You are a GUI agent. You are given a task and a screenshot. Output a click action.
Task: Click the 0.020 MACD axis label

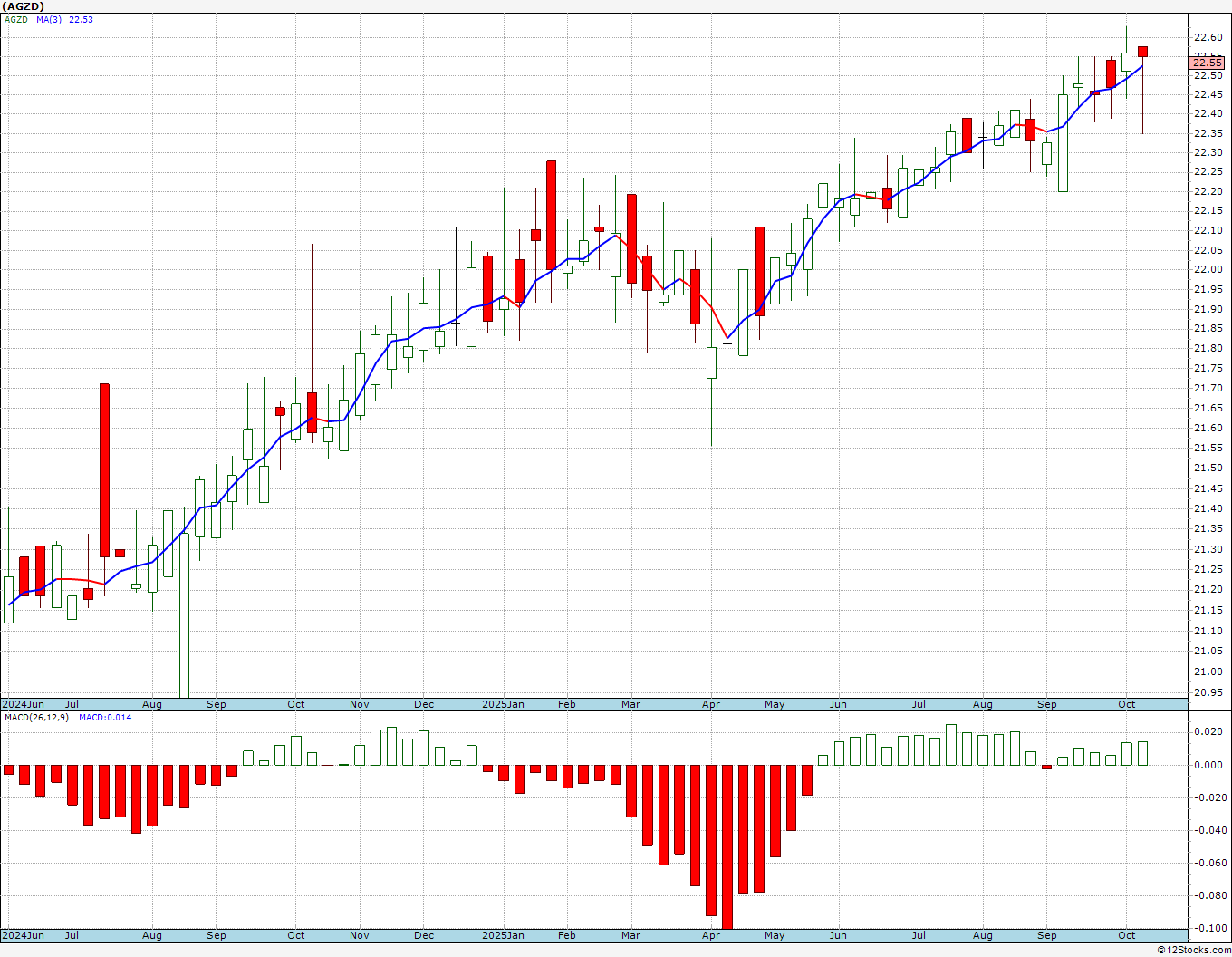tap(1208, 731)
